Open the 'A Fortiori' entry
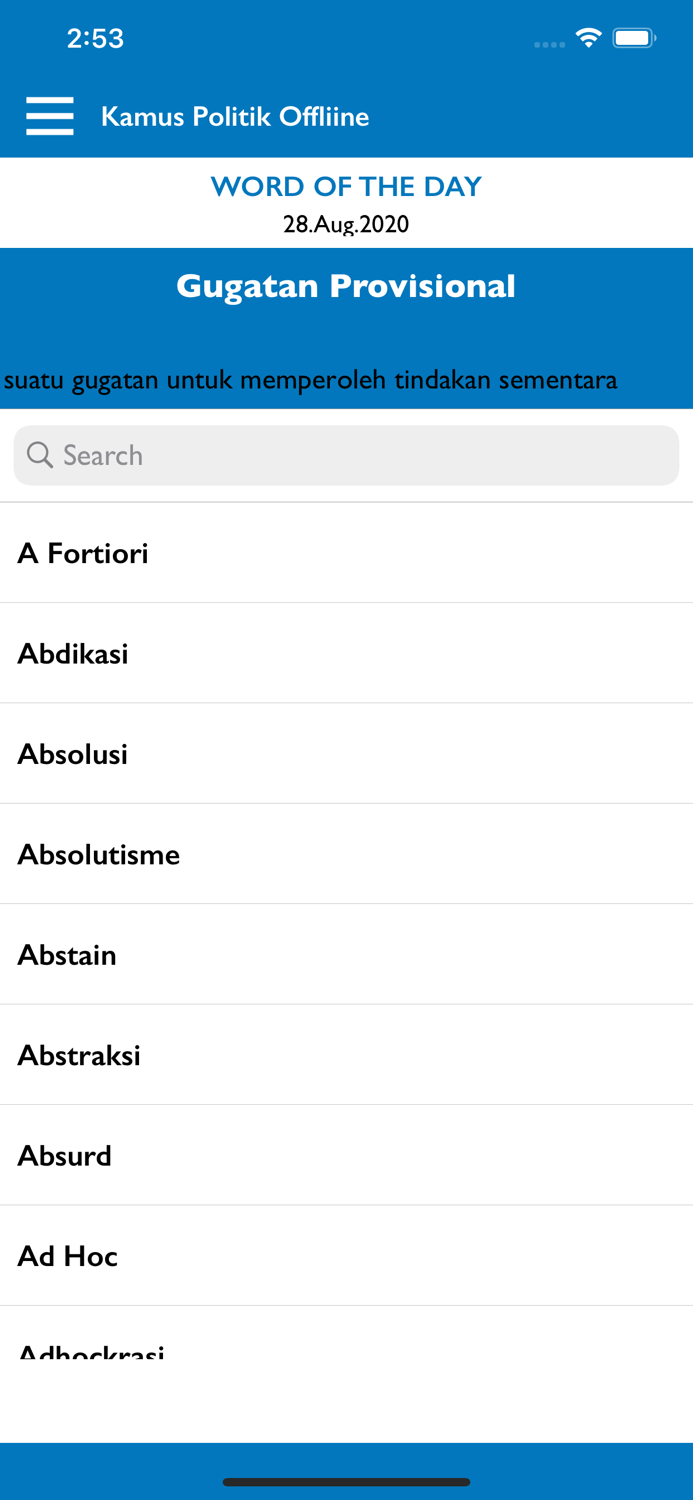693x1500 pixels. [x=83, y=553]
